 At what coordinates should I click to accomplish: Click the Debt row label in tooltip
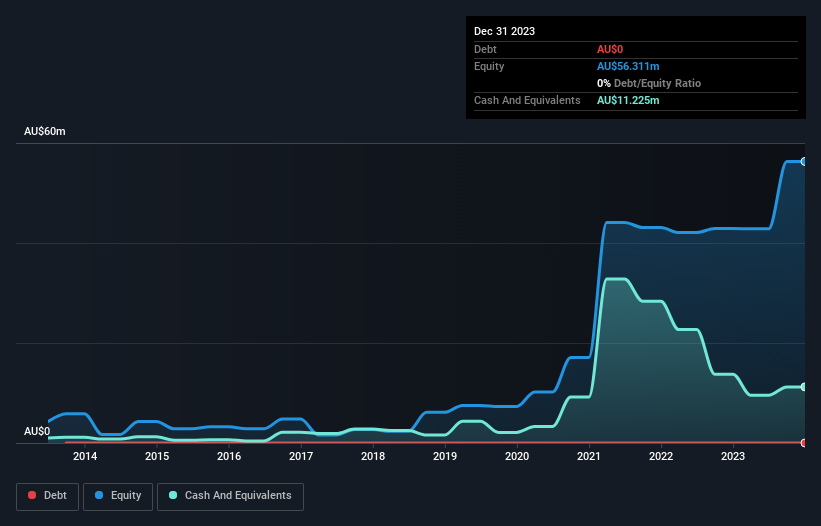click(x=485, y=49)
